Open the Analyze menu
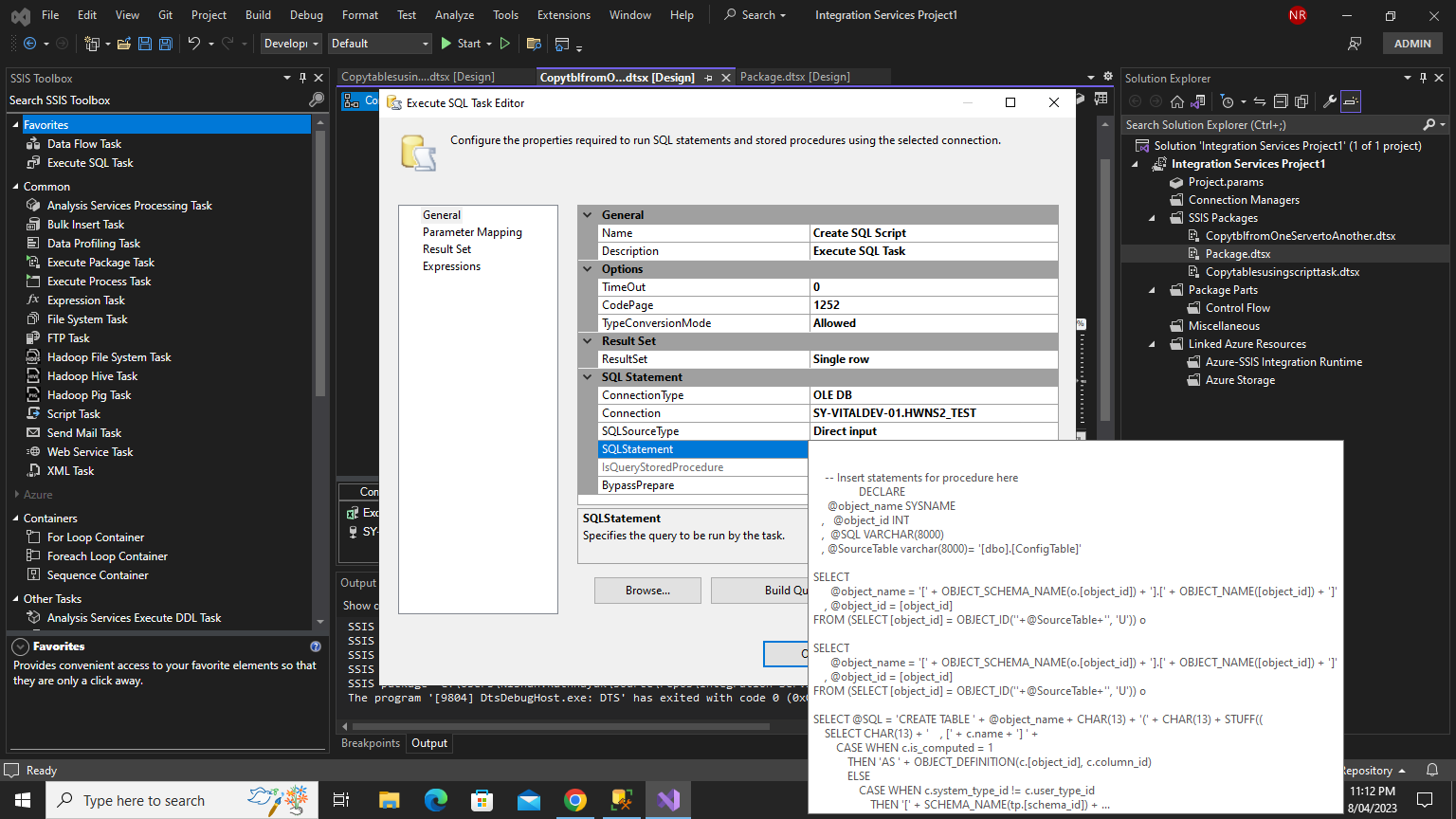Image resolution: width=1456 pixels, height=819 pixels. coord(454,15)
